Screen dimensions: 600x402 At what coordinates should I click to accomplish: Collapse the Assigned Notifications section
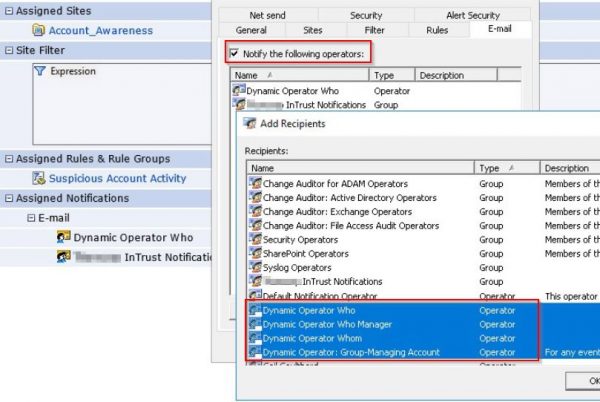[x=9, y=198]
